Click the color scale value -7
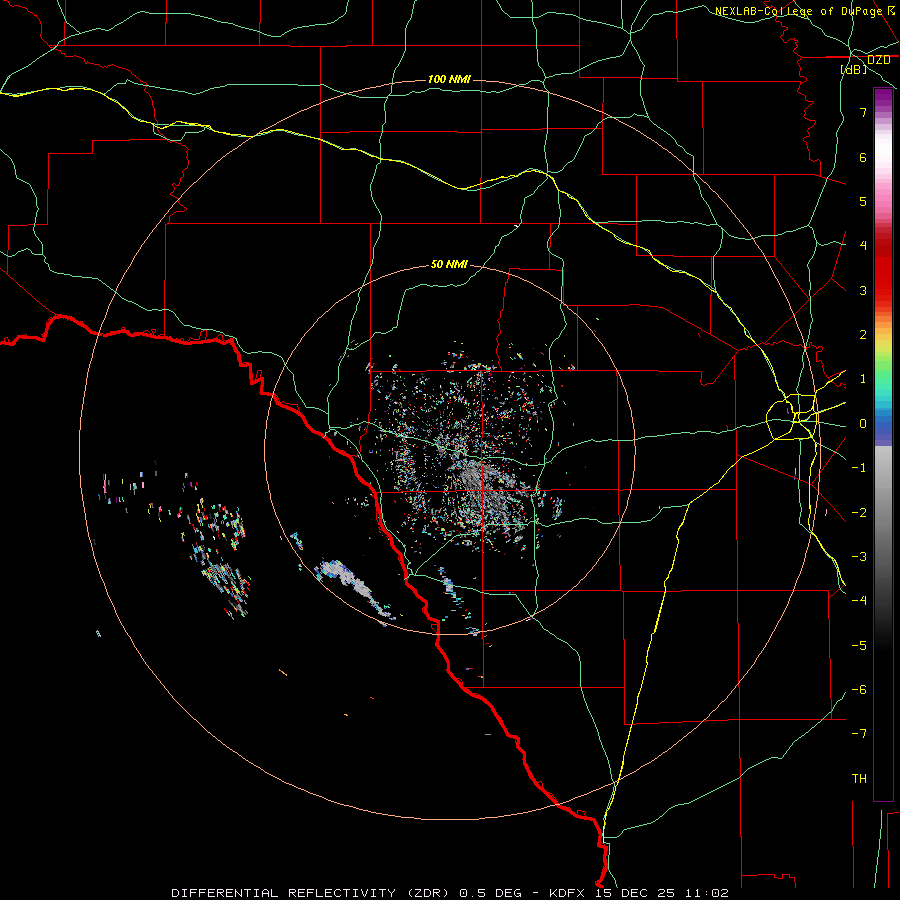The image size is (900, 900). pos(859,734)
